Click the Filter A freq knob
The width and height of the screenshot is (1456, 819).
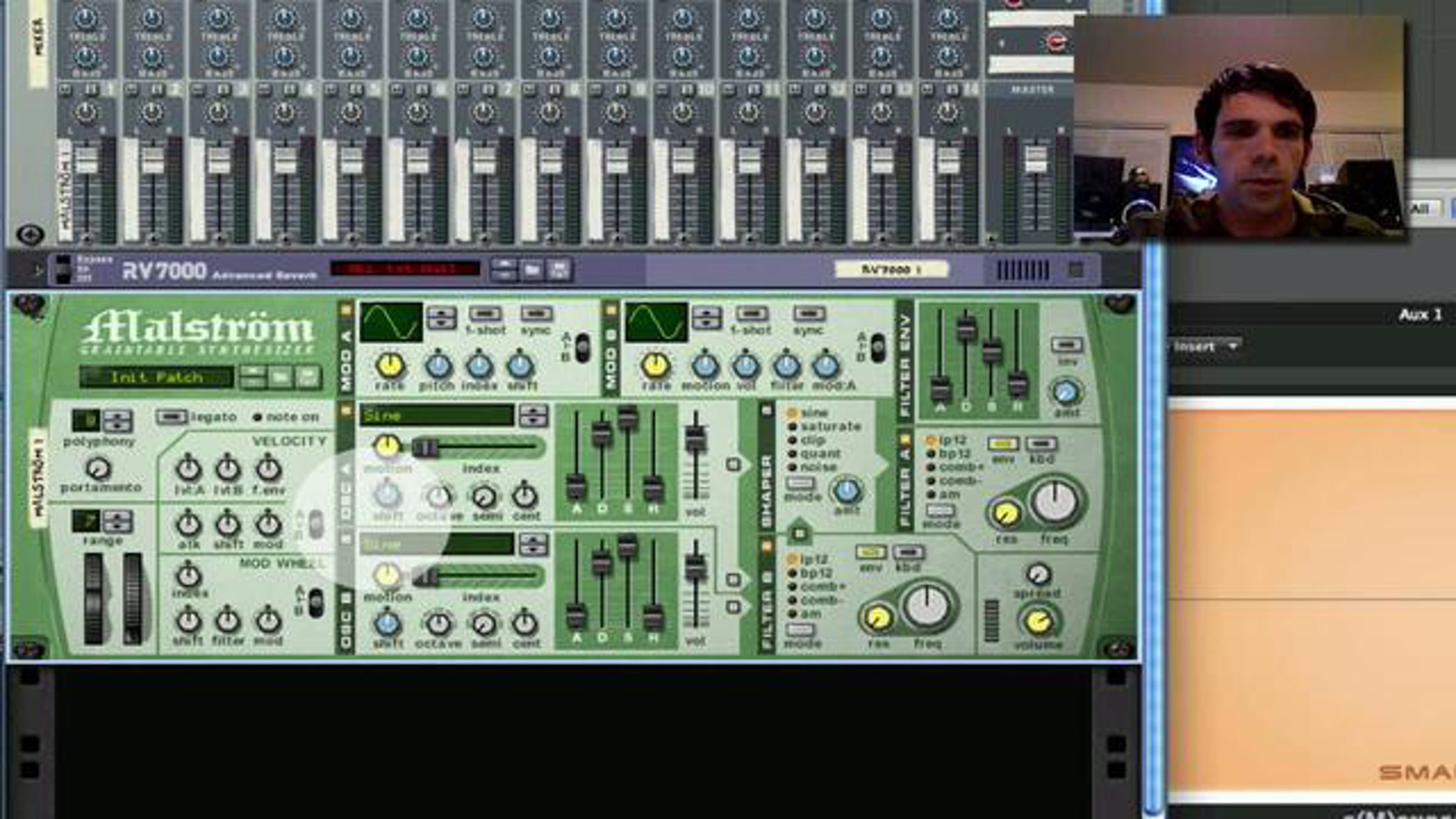1056,502
